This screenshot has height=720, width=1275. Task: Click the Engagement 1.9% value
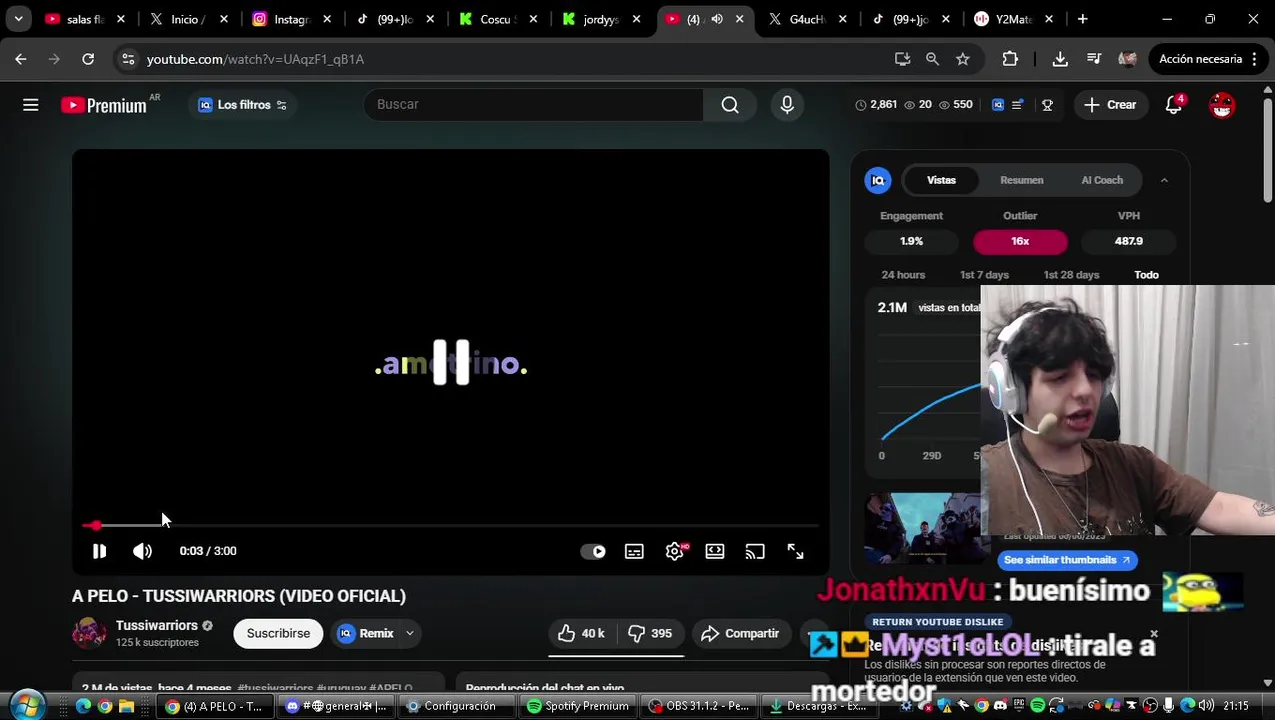pyautogui.click(x=911, y=241)
